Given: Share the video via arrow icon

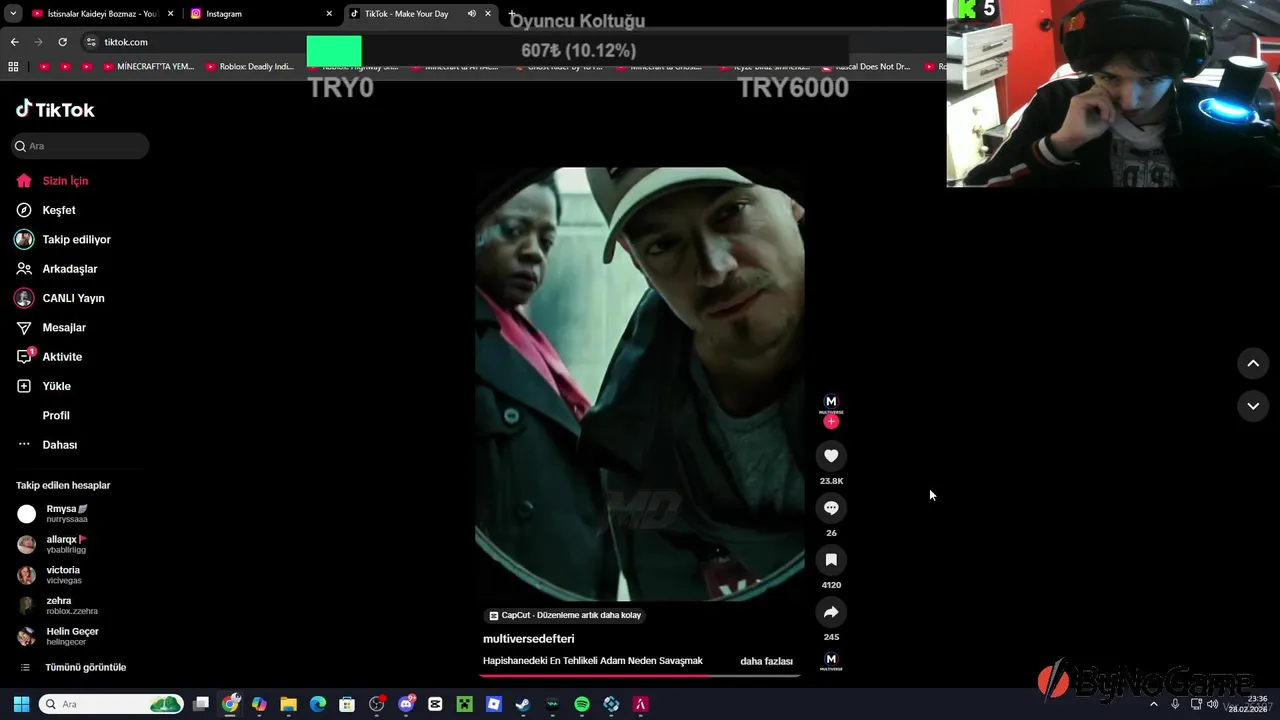Looking at the screenshot, I should click(x=831, y=612).
